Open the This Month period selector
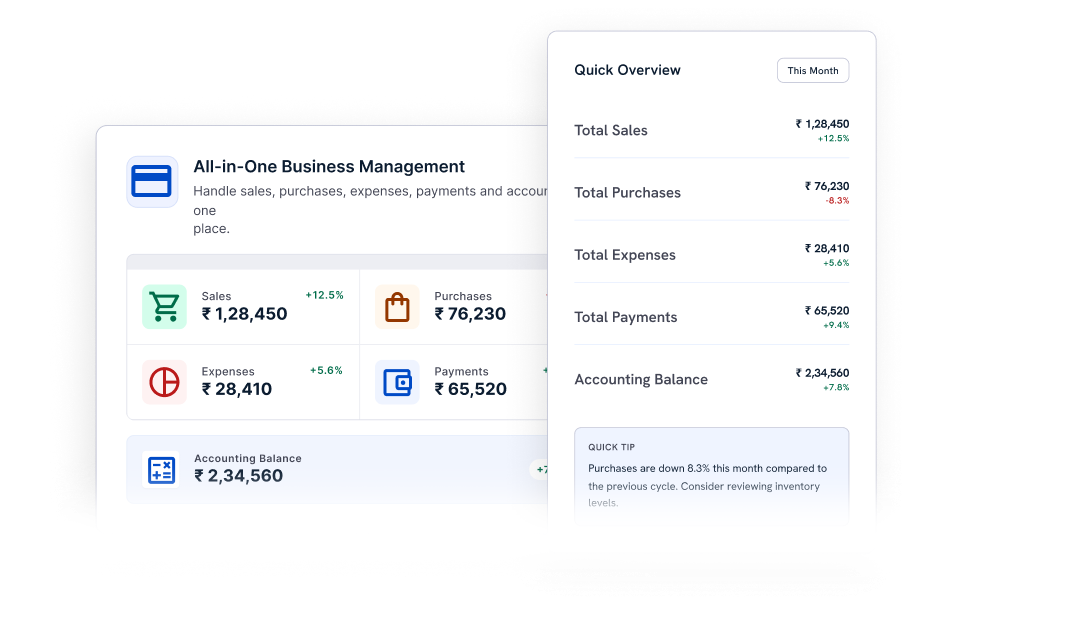Image resolution: width=1065 pixels, height=625 pixels. pos(813,71)
